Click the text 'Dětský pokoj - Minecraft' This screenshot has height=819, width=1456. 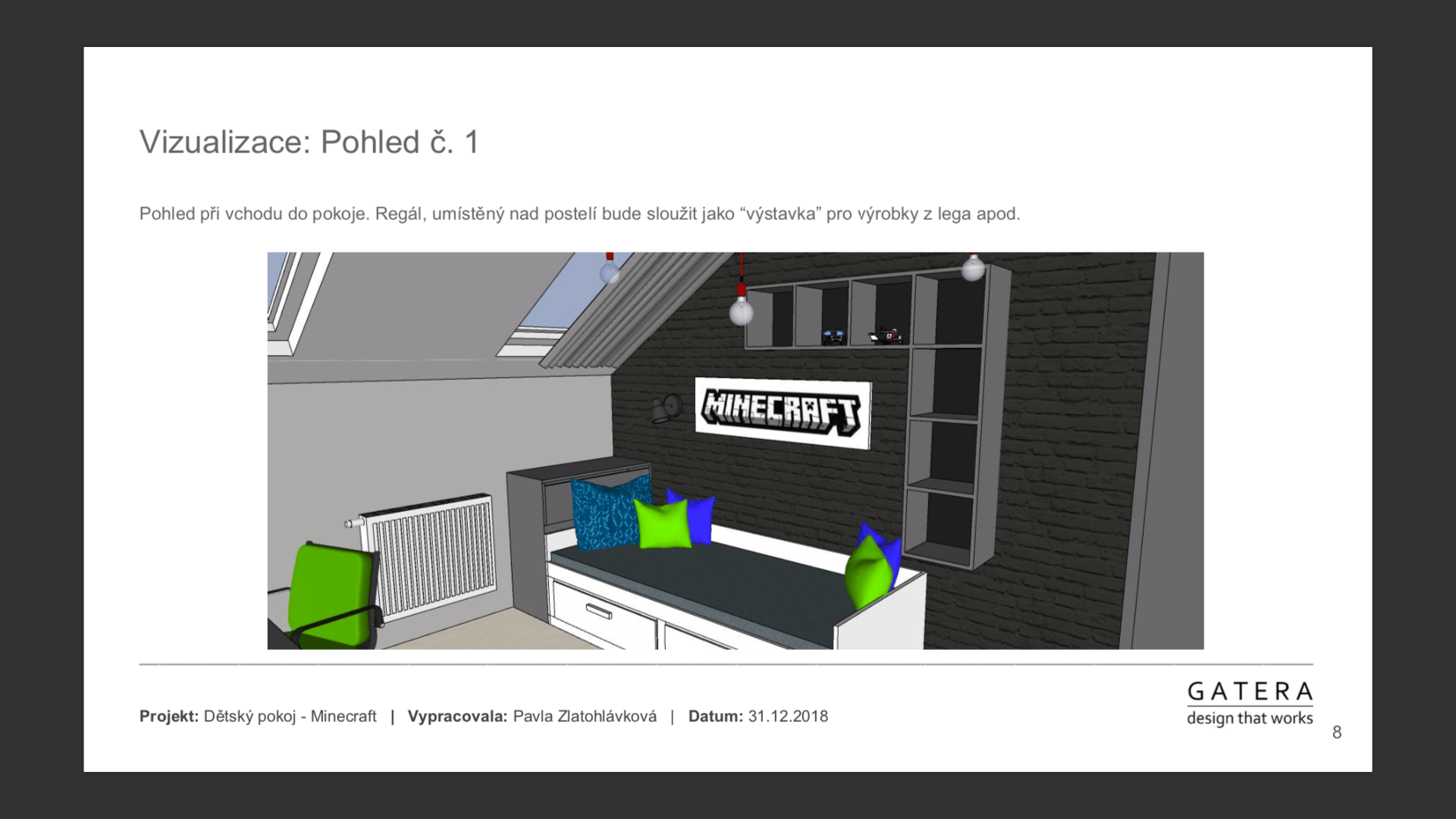coord(290,717)
